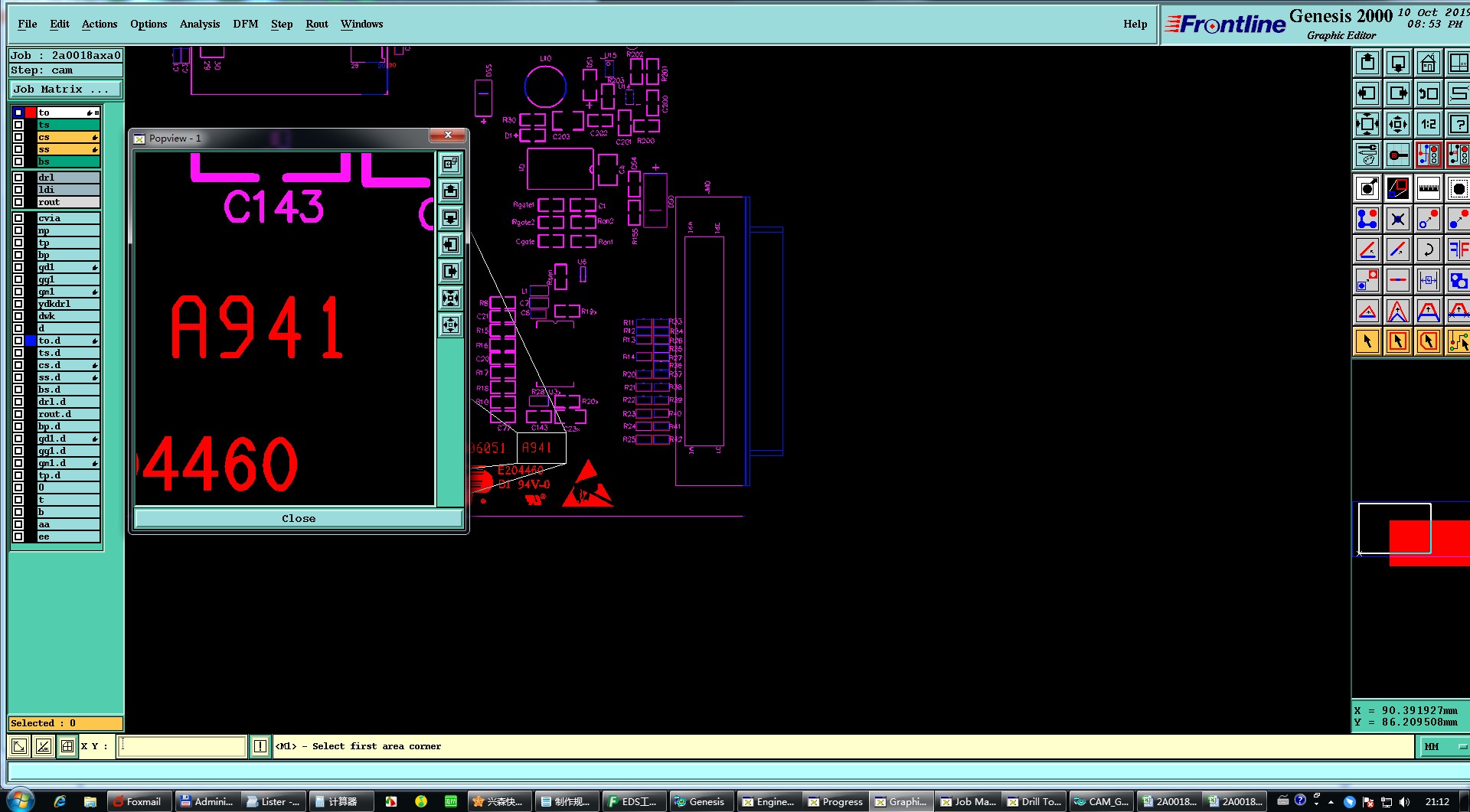This screenshot has width=1470, height=812.
Task: Click Close in the Popview window
Action: (299, 518)
